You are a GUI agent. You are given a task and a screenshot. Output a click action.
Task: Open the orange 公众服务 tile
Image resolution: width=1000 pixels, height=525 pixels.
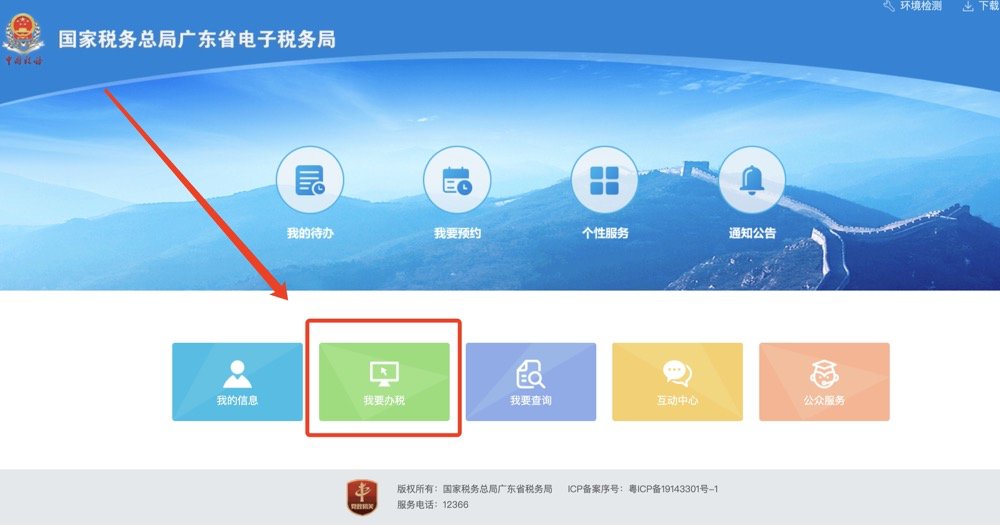824,381
